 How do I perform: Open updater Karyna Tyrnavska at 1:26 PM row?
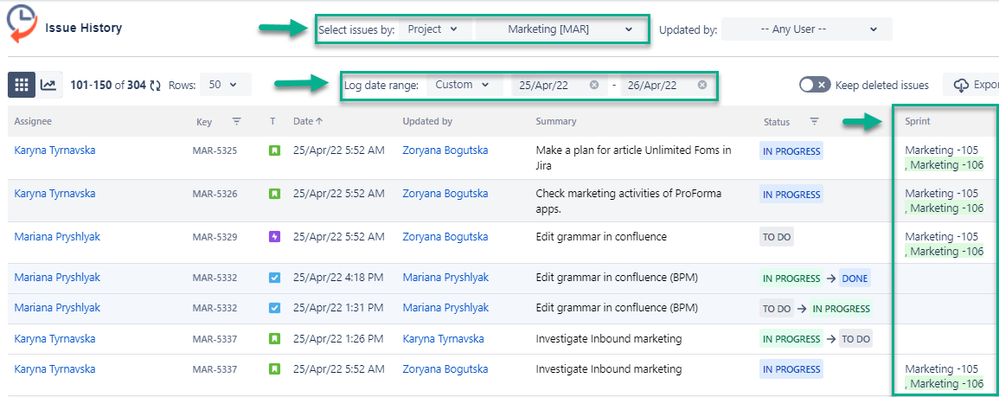(443, 338)
